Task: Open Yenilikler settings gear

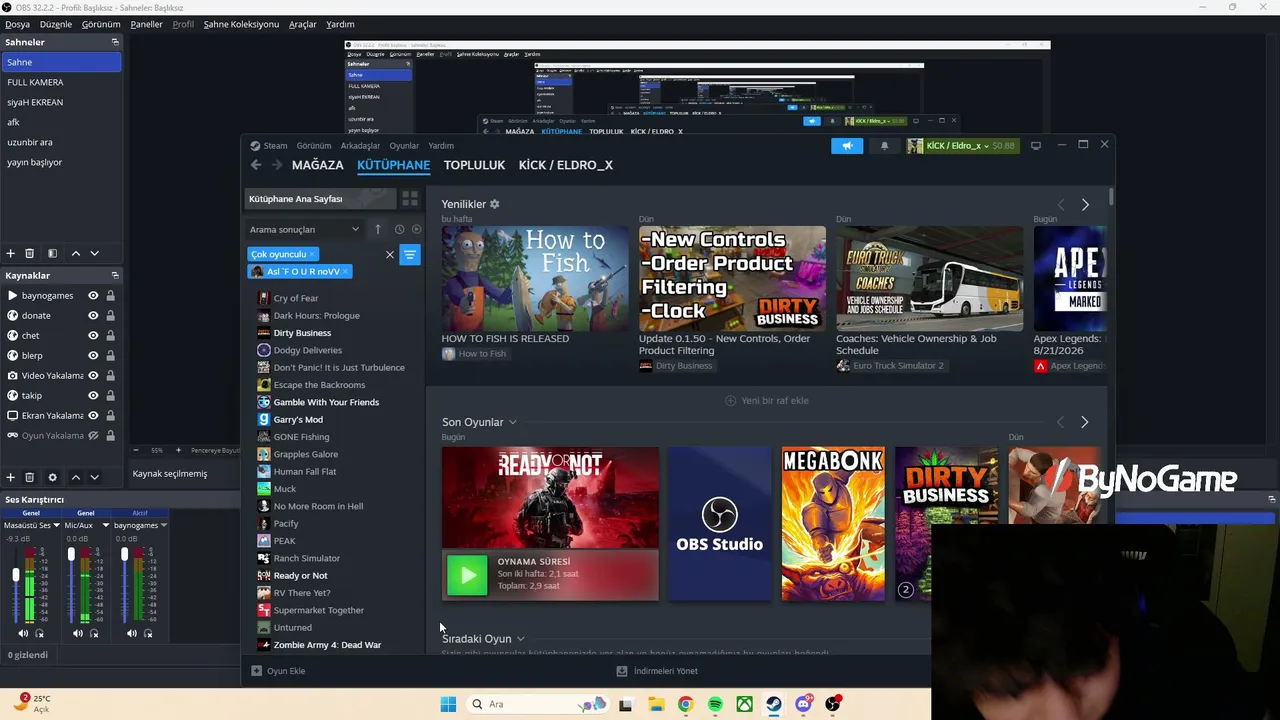Action: (x=494, y=204)
